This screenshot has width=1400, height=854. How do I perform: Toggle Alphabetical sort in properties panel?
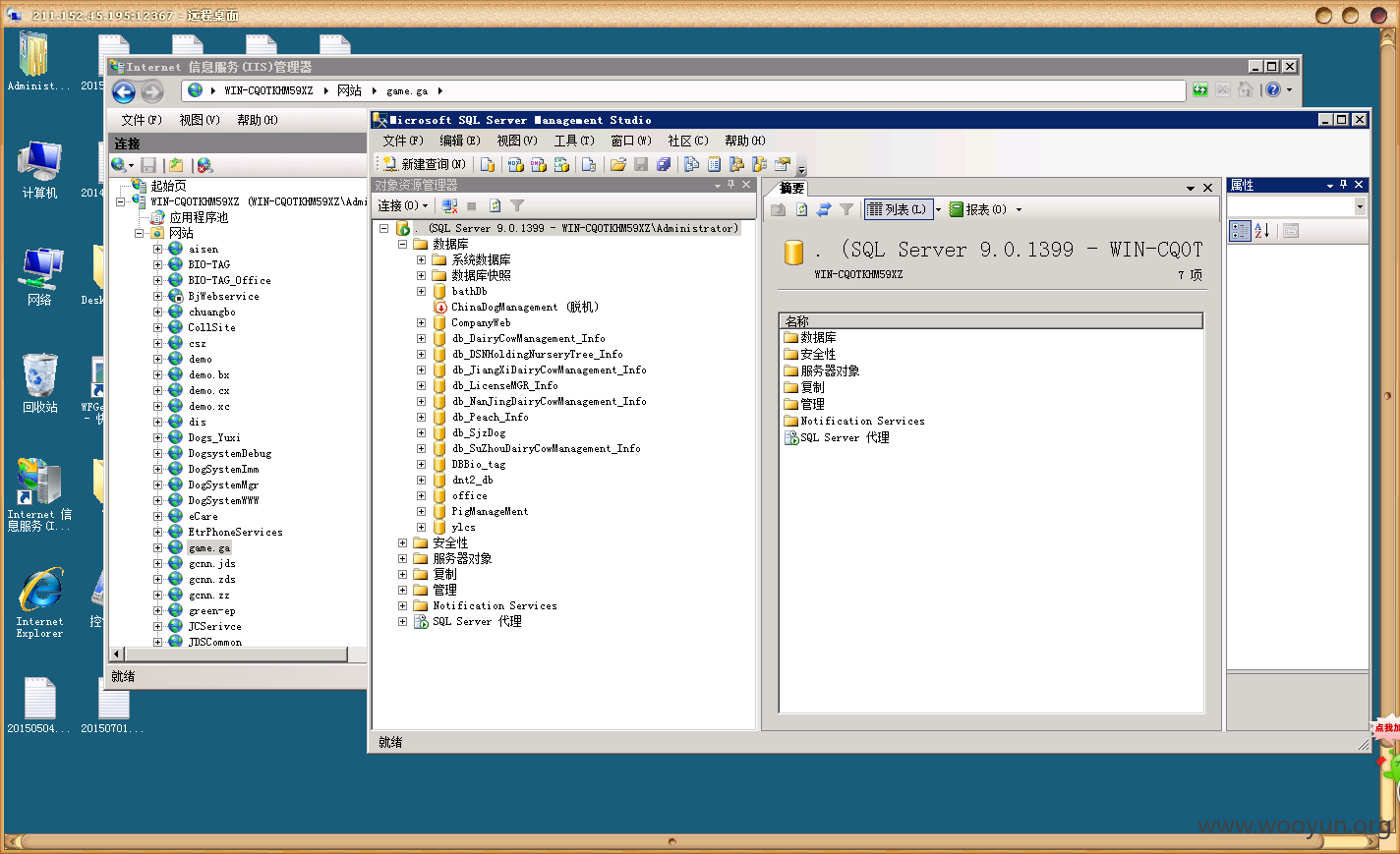coord(1262,231)
